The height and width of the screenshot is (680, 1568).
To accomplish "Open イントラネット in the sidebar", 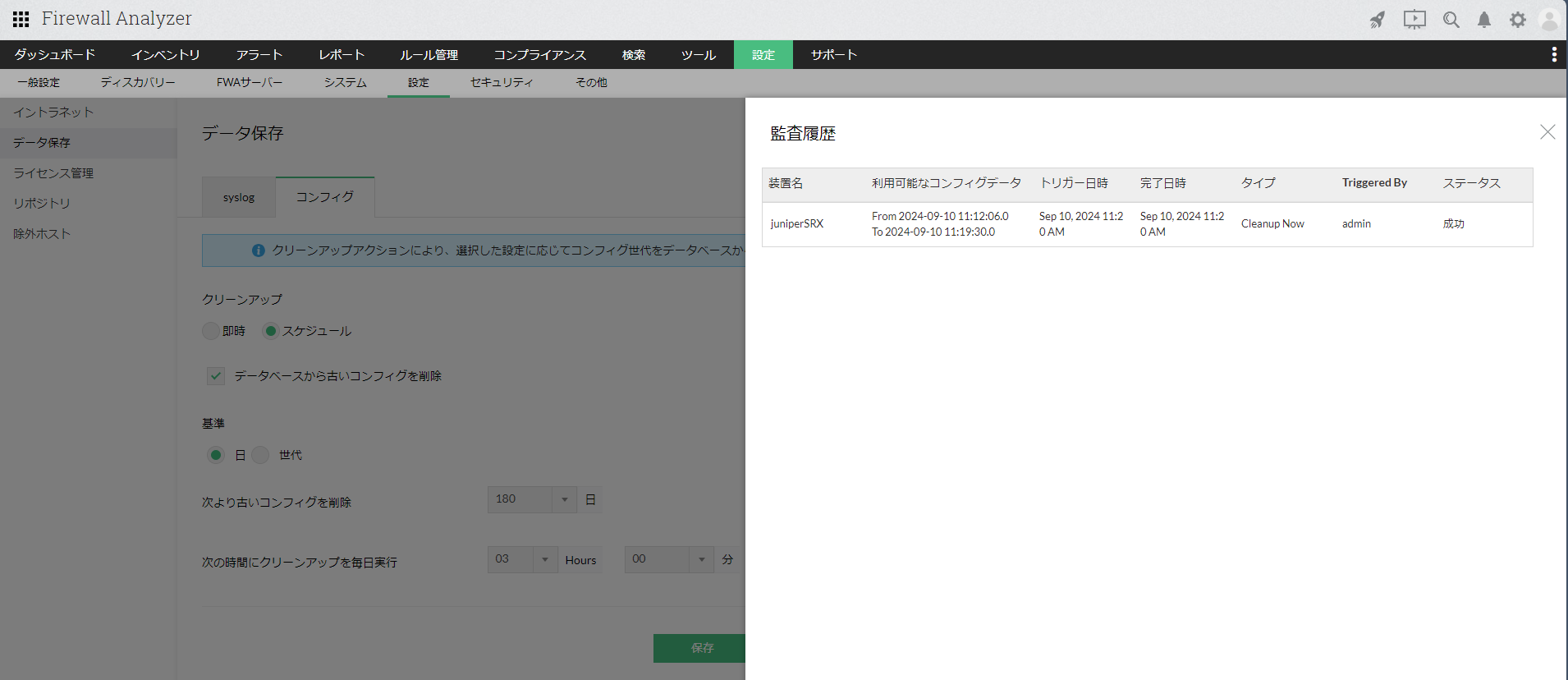I will [89, 113].
